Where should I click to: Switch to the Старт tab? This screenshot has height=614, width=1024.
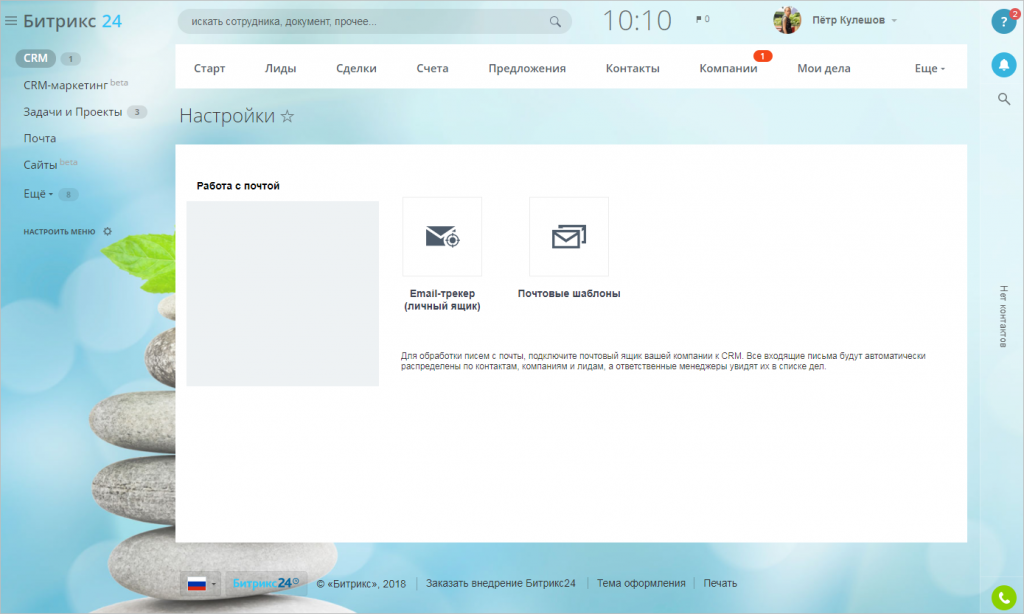pyautogui.click(x=209, y=68)
